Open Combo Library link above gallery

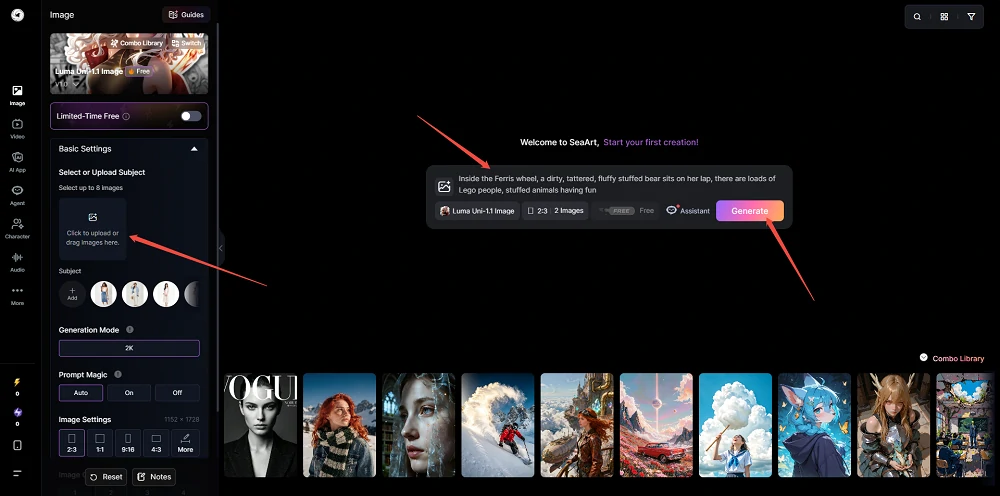[x=952, y=358]
